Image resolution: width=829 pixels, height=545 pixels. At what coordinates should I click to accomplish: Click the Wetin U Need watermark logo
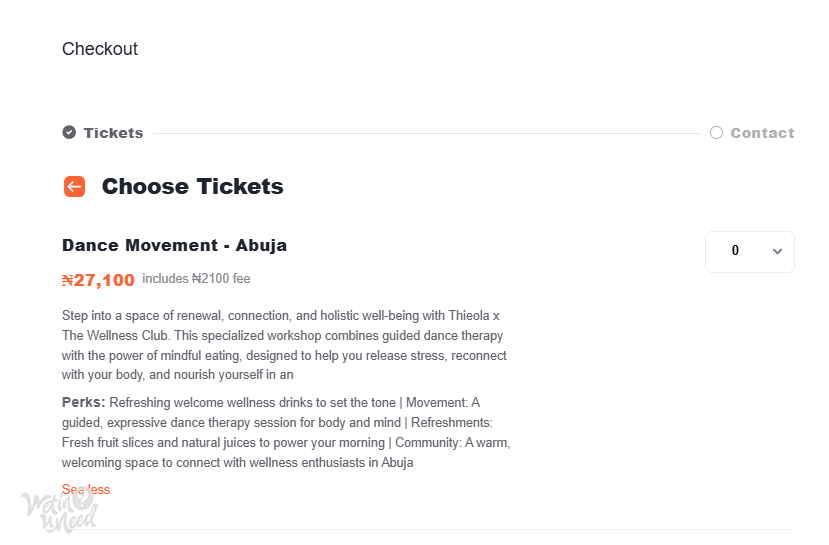pos(60,509)
